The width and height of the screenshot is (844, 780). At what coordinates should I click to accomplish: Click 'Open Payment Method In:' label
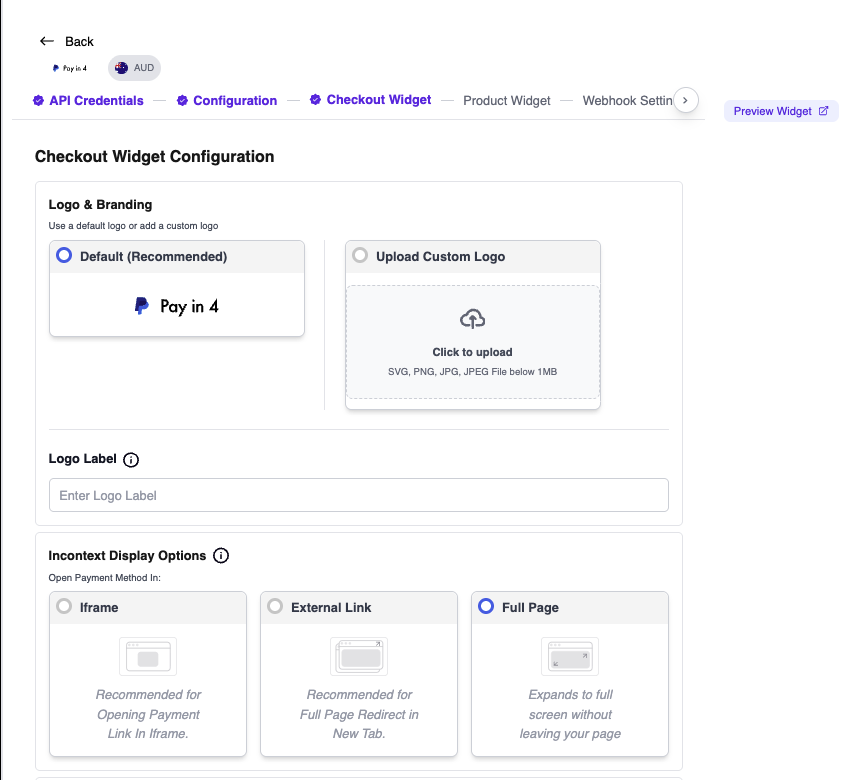pyautogui.click(x=104, y=578)
